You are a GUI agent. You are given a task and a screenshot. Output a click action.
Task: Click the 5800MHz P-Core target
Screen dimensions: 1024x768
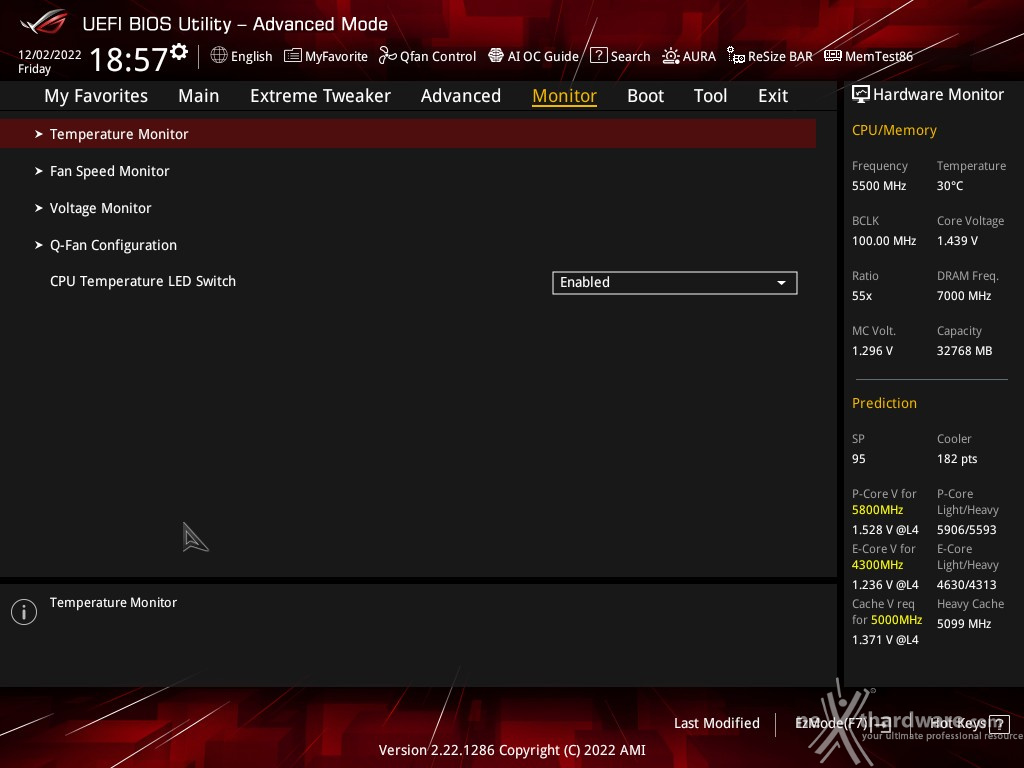pos(878,510)
